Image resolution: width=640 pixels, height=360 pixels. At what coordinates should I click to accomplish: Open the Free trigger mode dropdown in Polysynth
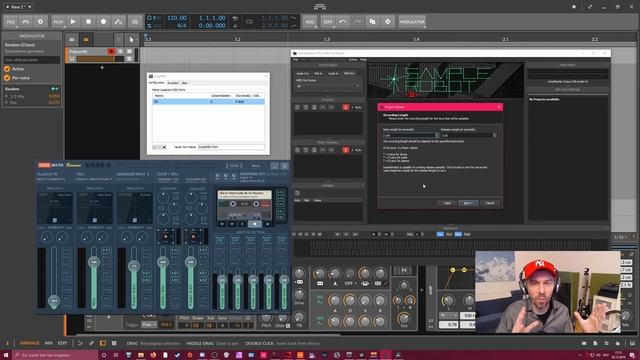point(149,325)
